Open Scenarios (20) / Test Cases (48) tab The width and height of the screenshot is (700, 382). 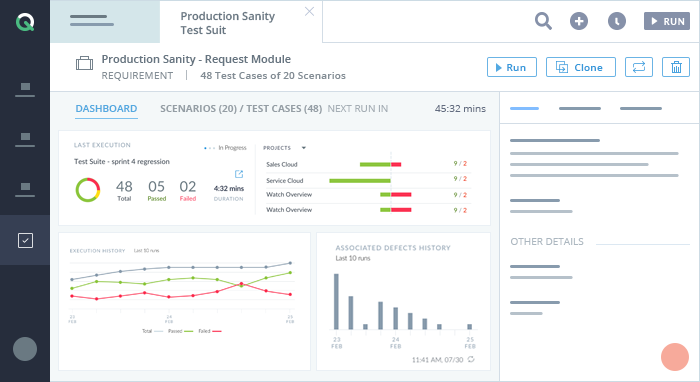coord(241,109)
